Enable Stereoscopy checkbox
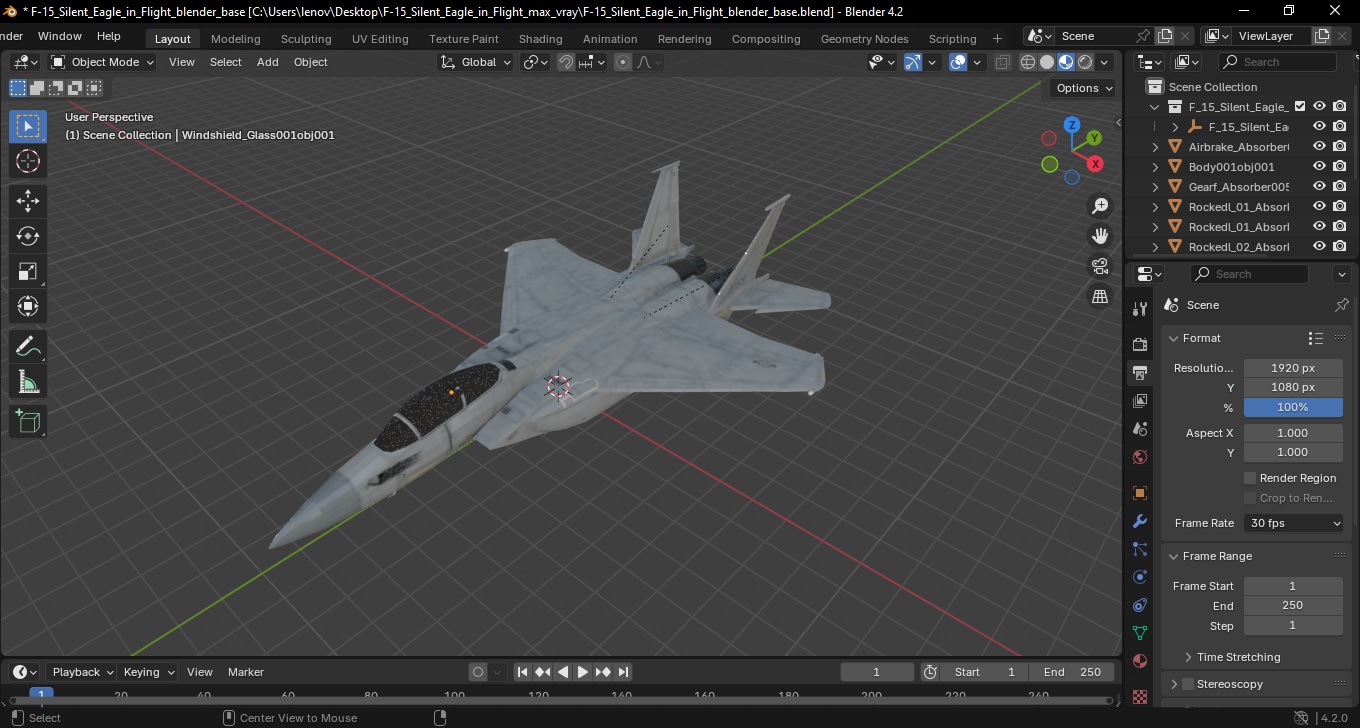 [1188, 684]
